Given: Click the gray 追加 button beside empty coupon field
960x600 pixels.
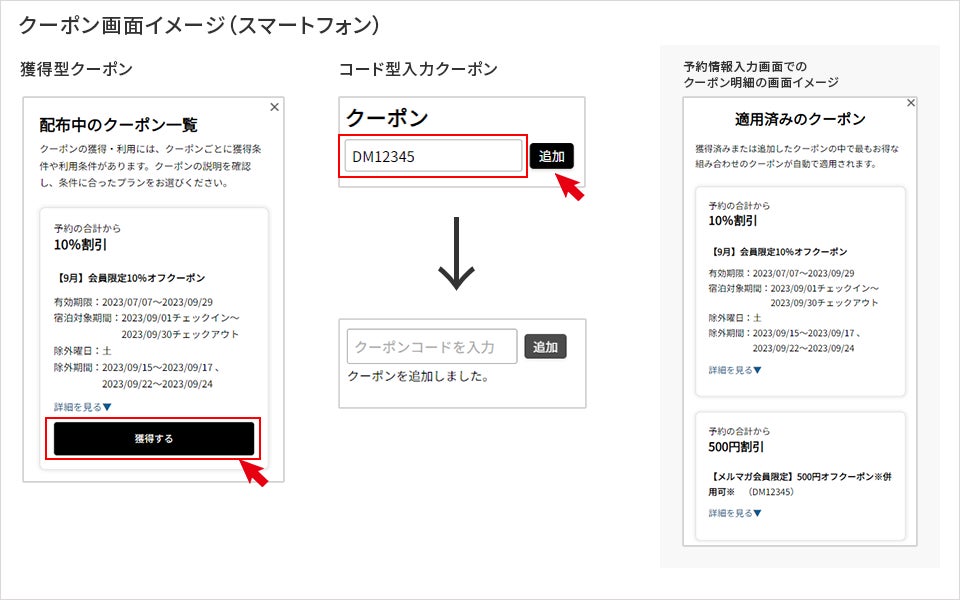Looking at the screenshot, I should [546, 347].
